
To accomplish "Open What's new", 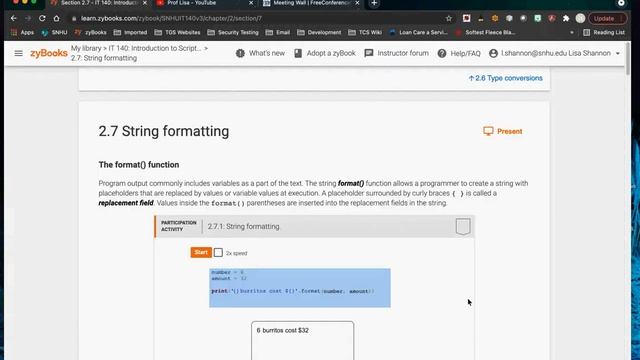I will coord(260,53).
